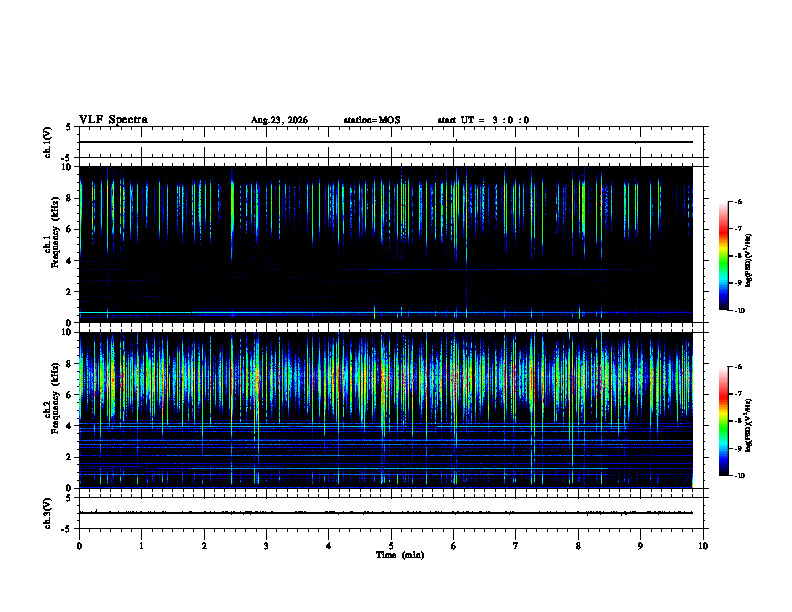Click time axis tick label "3"
This screenshot has height=612, width=792.
(266, 546)
